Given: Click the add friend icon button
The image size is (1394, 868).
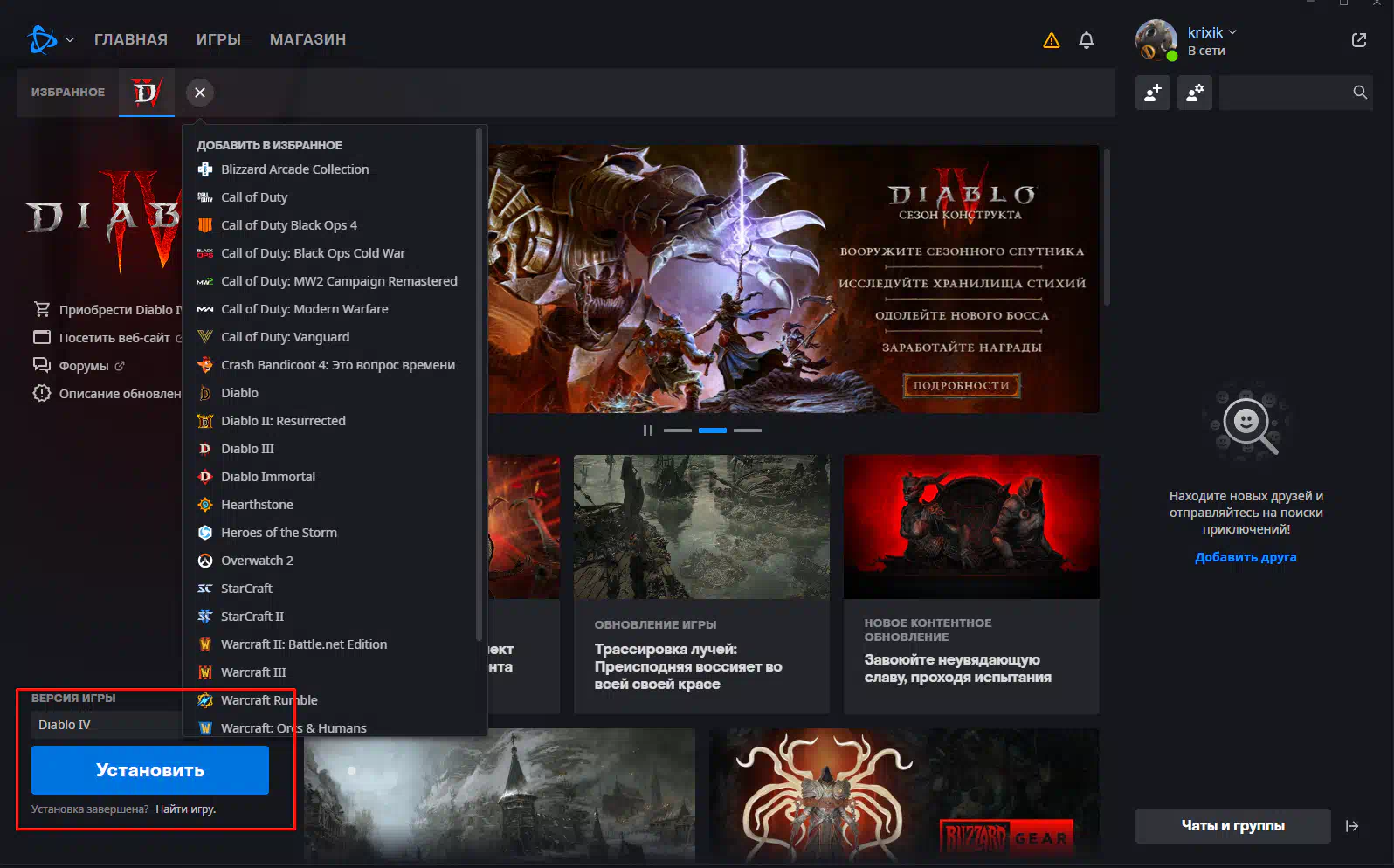Looking at the screenshot, I should coord(1153,93).
